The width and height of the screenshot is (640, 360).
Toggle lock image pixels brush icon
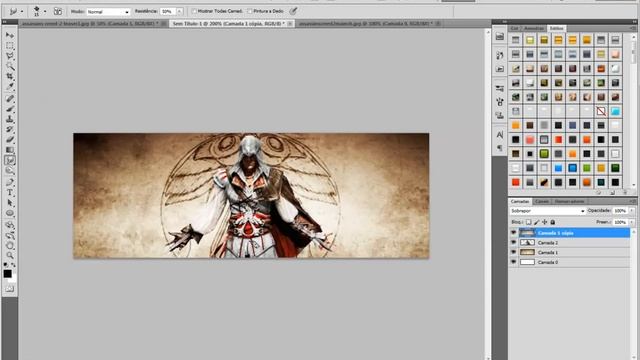537,222
